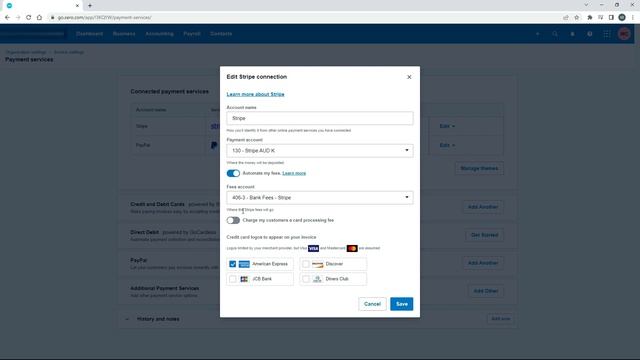
Task: Click the Account name input field
Action: (320, 118)
